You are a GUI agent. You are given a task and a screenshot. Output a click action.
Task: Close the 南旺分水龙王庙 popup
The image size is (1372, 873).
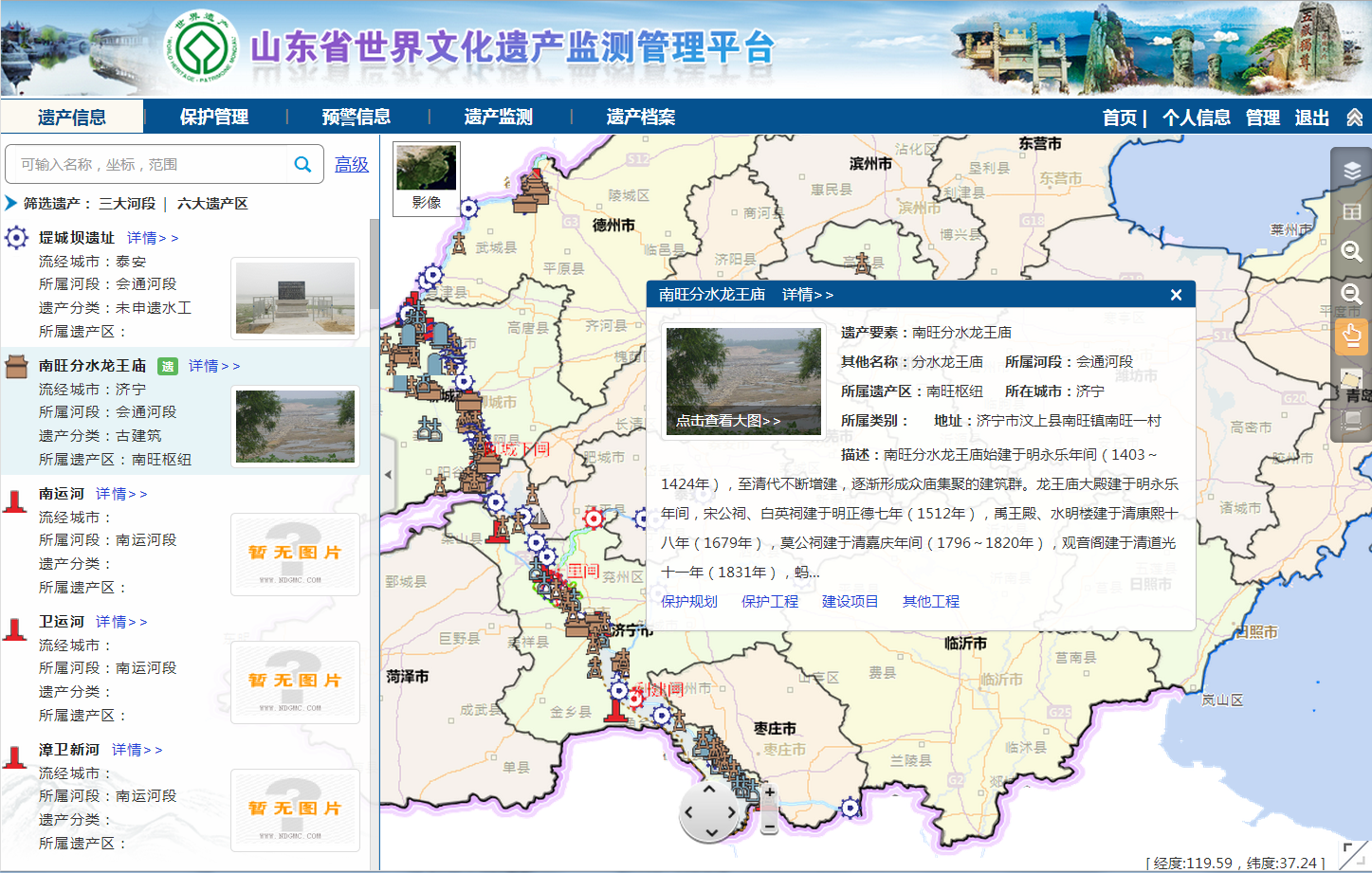[1176, 295]
